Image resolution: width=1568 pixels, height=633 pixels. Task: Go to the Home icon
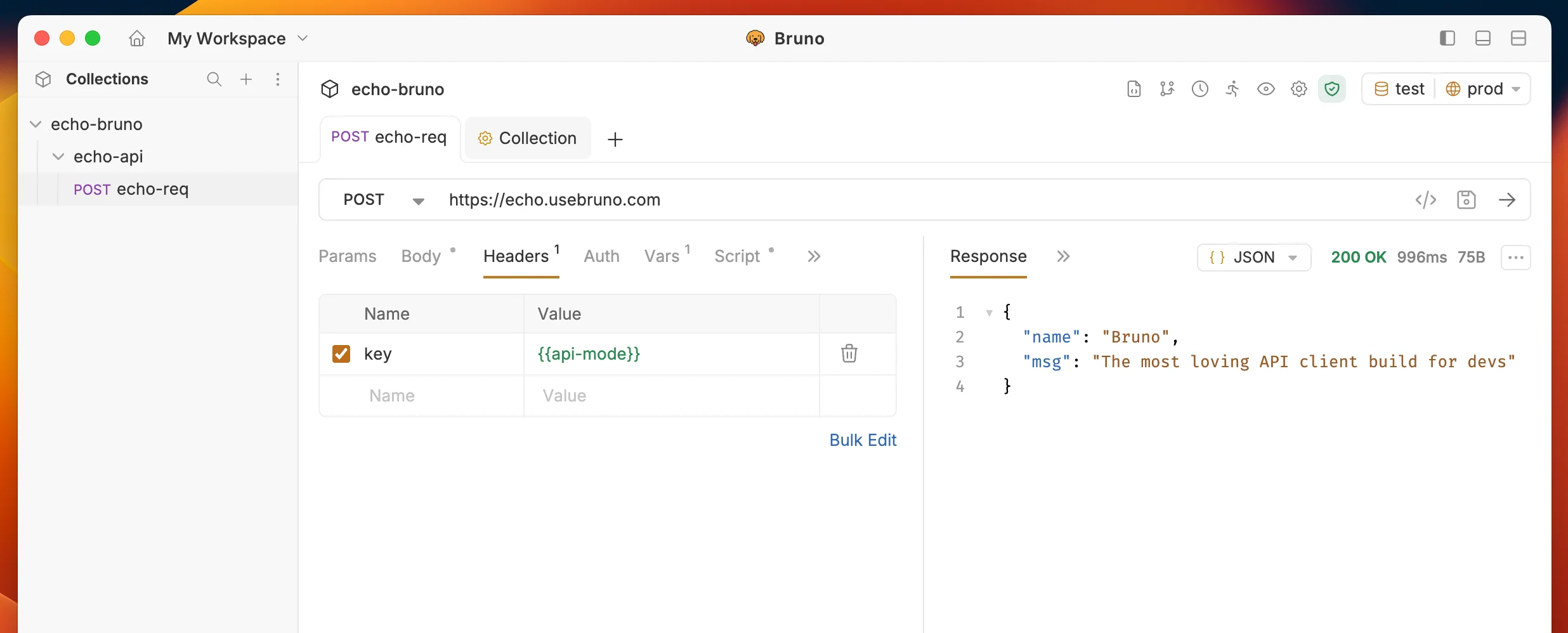[x=137, y=39]
